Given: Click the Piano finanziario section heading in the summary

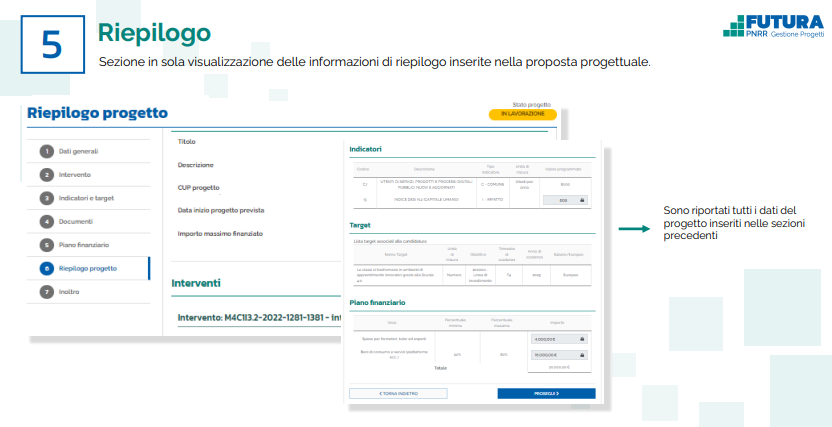Looking at the screenshot, I should coord(377,302).
